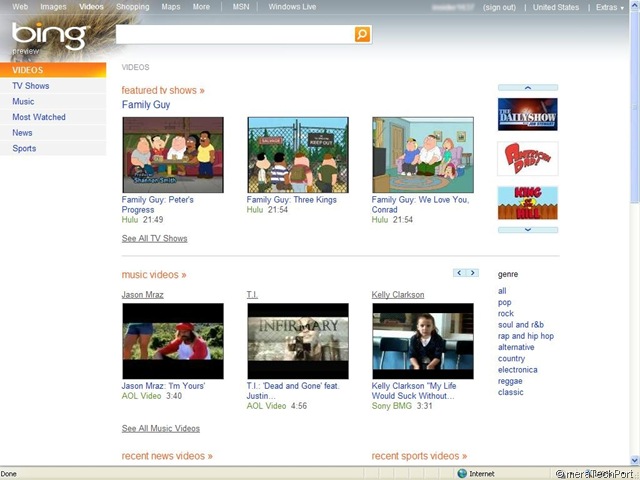Image resolution: width=640 pixels, height=480 pixels.
Task: Go to Maps in the top navigation
Action: [171, 7]
